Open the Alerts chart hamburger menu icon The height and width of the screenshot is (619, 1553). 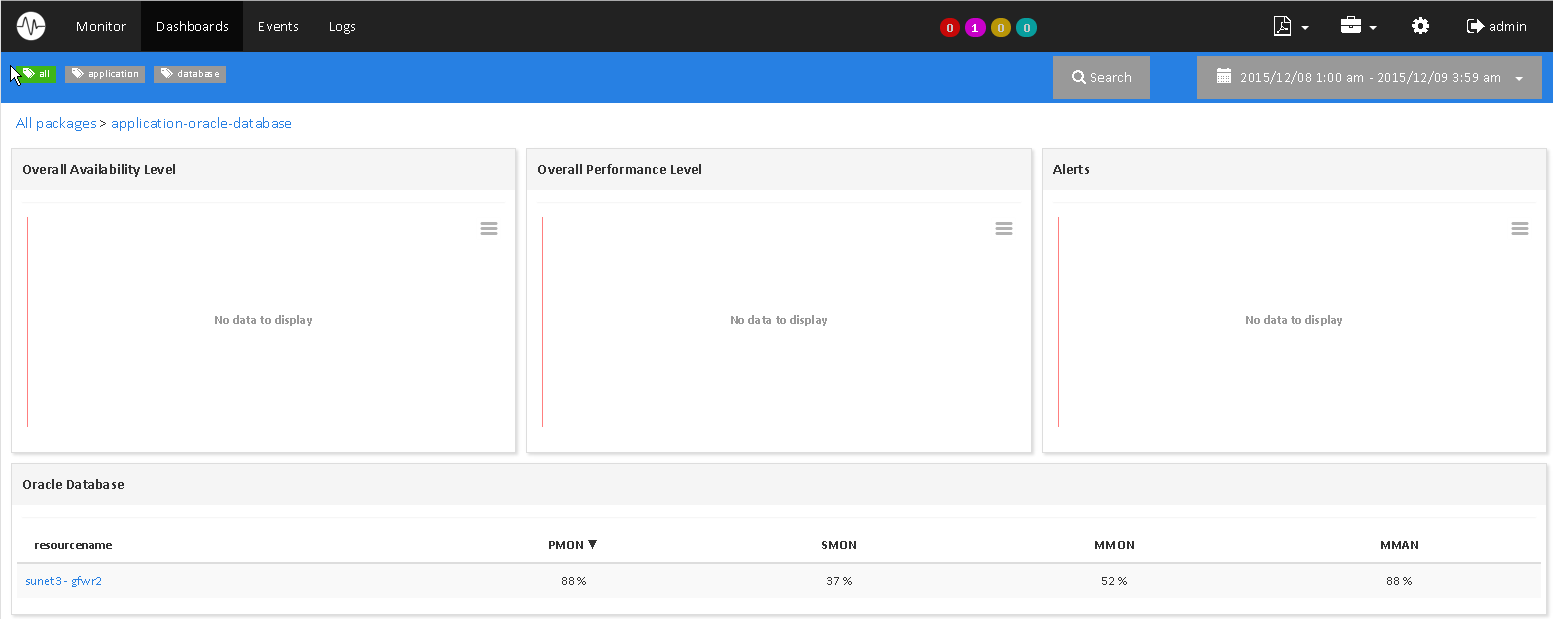[1519, 229]
